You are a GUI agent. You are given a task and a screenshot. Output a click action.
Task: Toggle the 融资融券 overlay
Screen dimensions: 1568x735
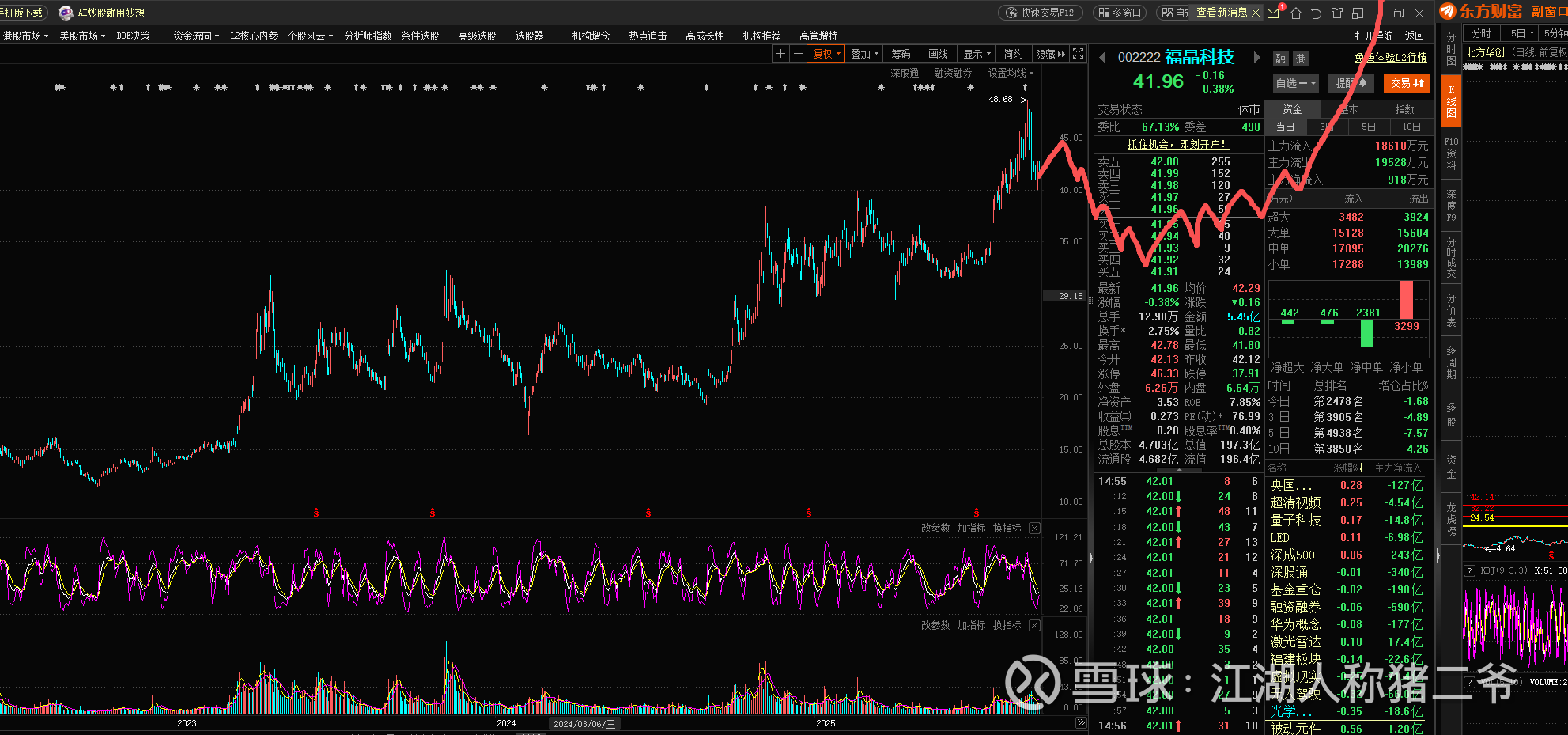point(953,73)
